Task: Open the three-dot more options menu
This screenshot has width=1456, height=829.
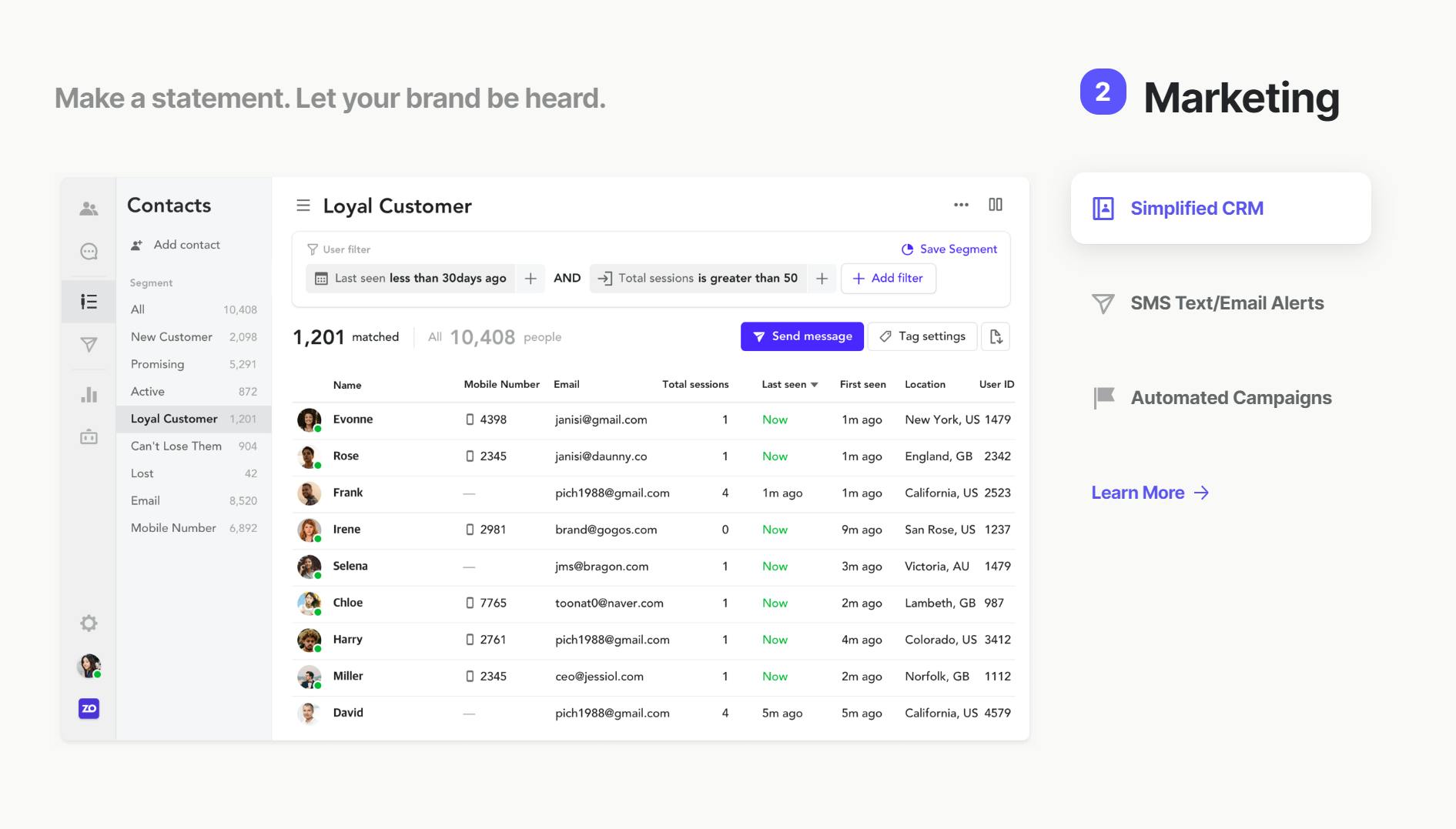Action: [x=961, y=205]
